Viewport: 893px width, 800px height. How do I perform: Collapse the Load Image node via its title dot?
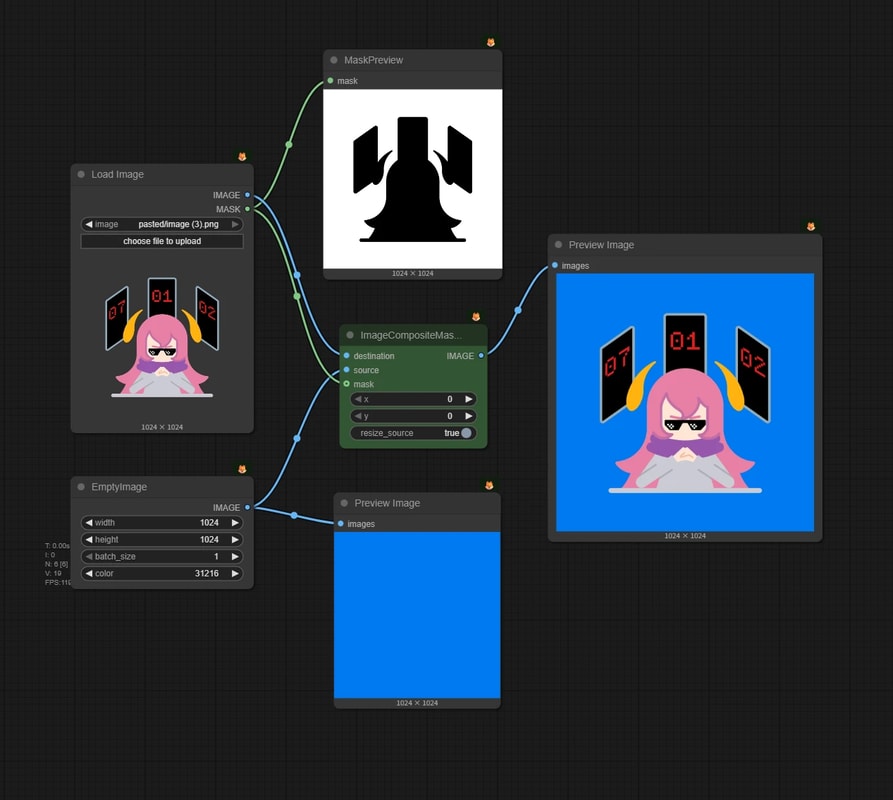click(x=81, y=174)
